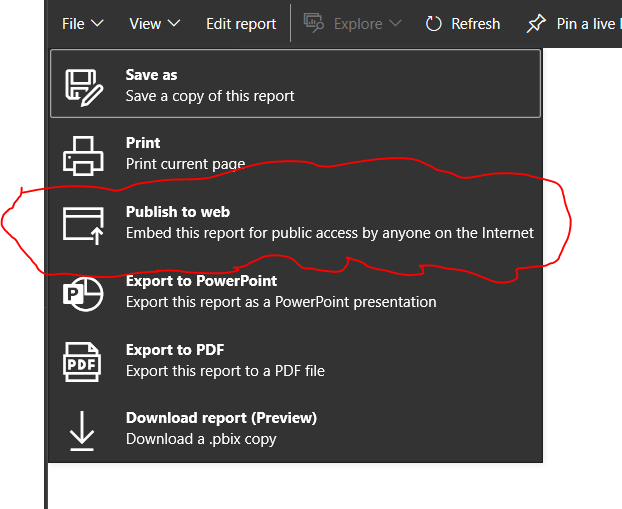This screenshot has width=622, height=509.
Task: Click Edit report
Action: coord(241,24)
